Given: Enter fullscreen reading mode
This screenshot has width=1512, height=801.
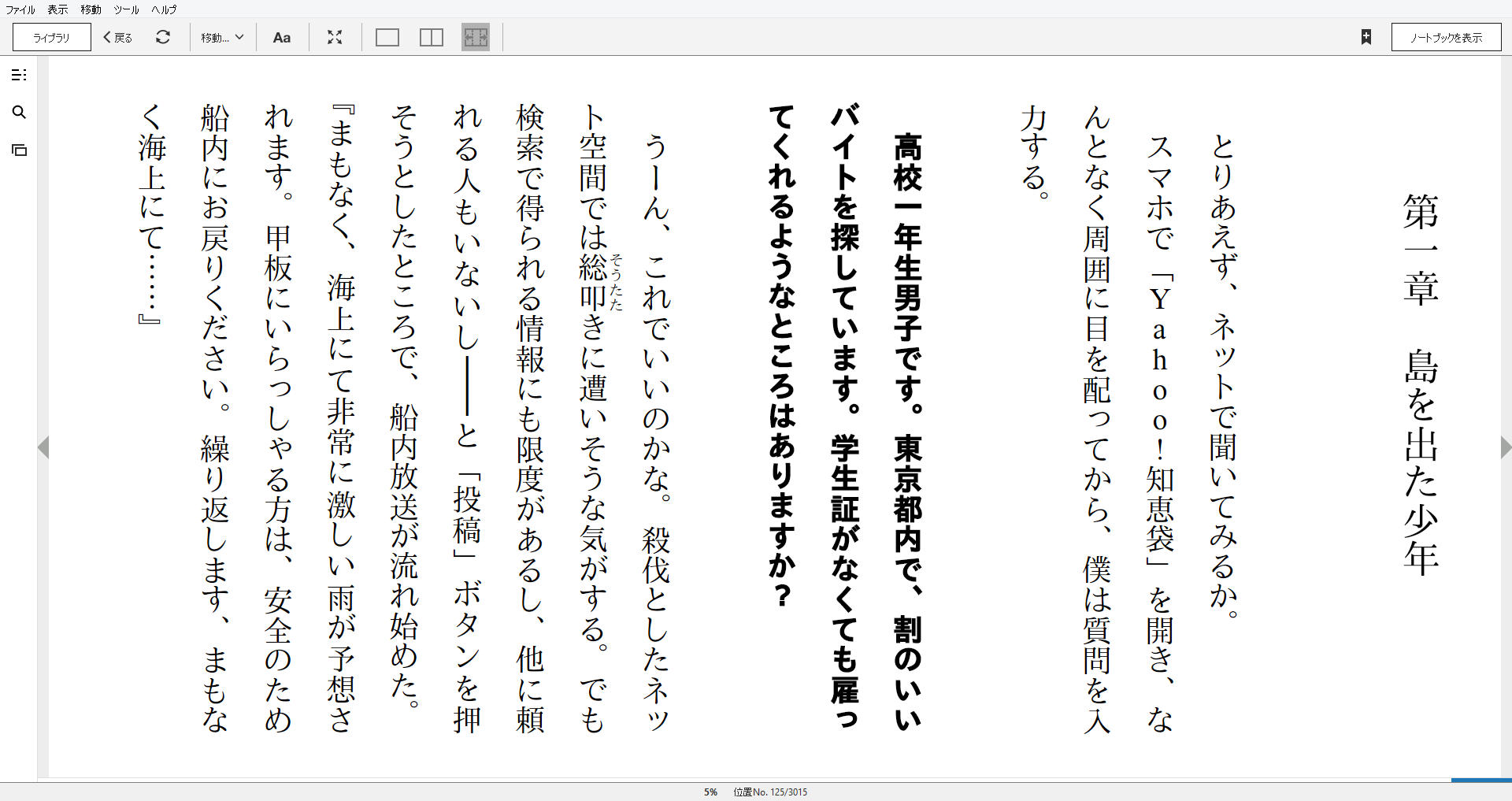Looking at the screenshot, I should pos(335,37).
